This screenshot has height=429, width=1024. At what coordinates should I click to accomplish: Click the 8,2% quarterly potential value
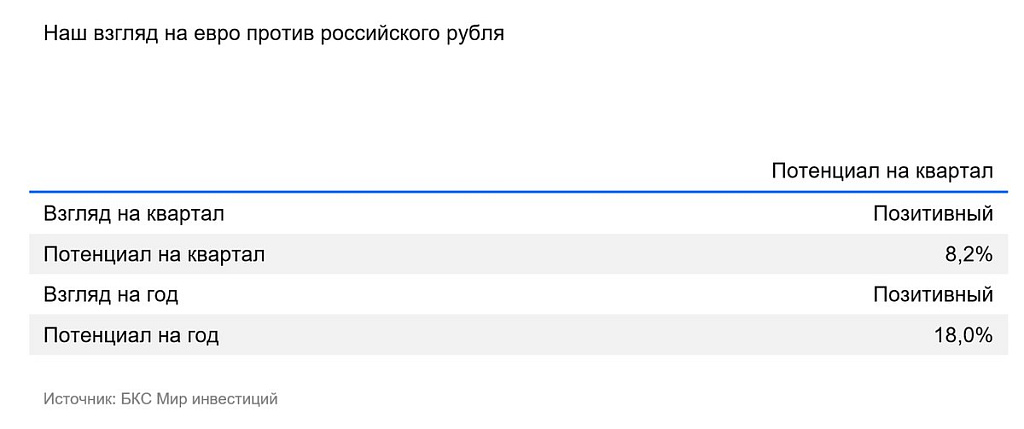[x=968, y=254]
